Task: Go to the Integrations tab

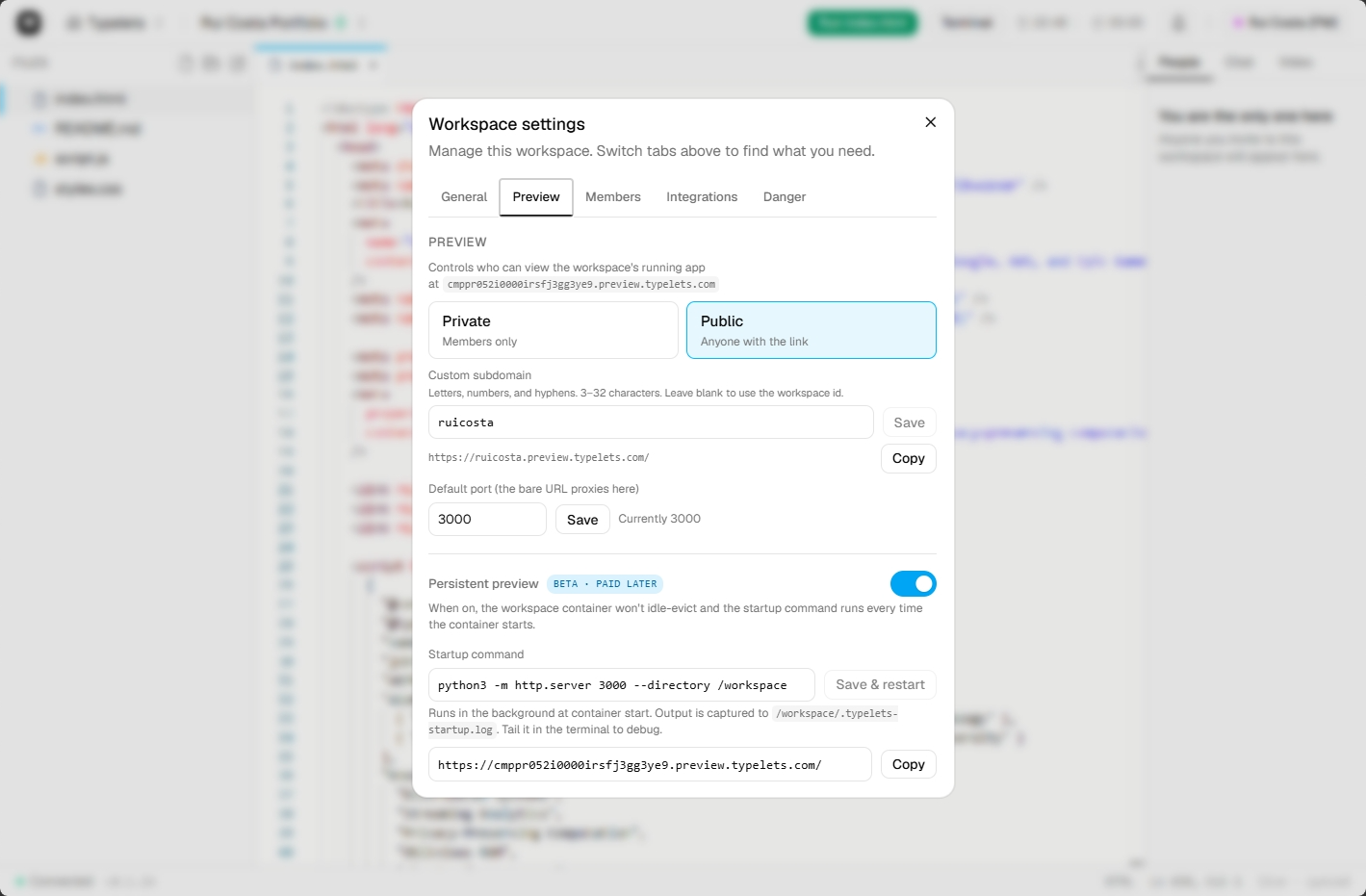Action: tap(702, 197)
